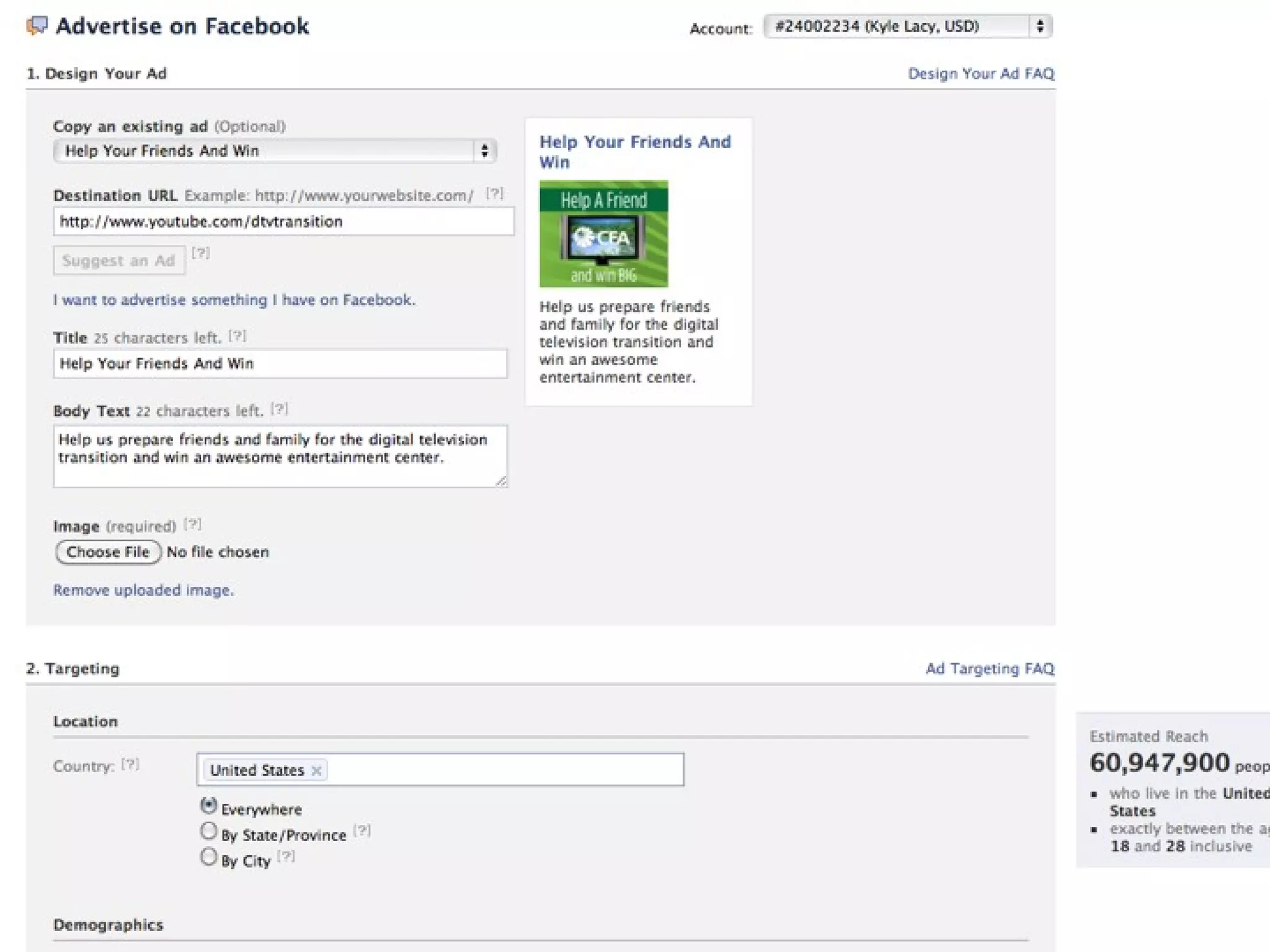Viewport: 1270px width, 952px height.
Task: Click help icon next to Image required
Action: pyautogui.click(x=192, y=524)
